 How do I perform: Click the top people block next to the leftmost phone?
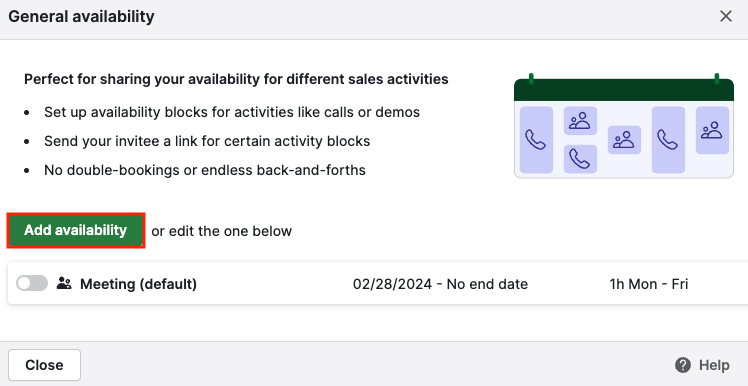(580, 121)
